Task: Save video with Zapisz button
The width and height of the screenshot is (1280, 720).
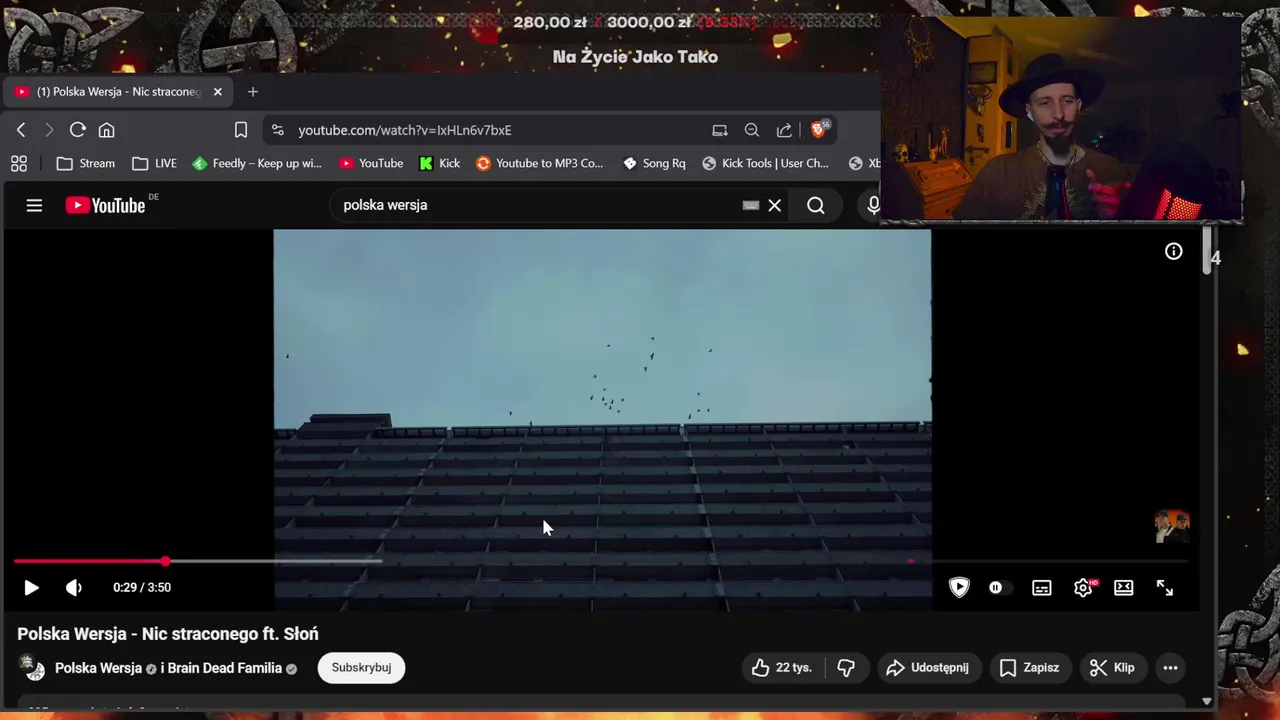Action: pyautogui.click(x=1030, y=668)
